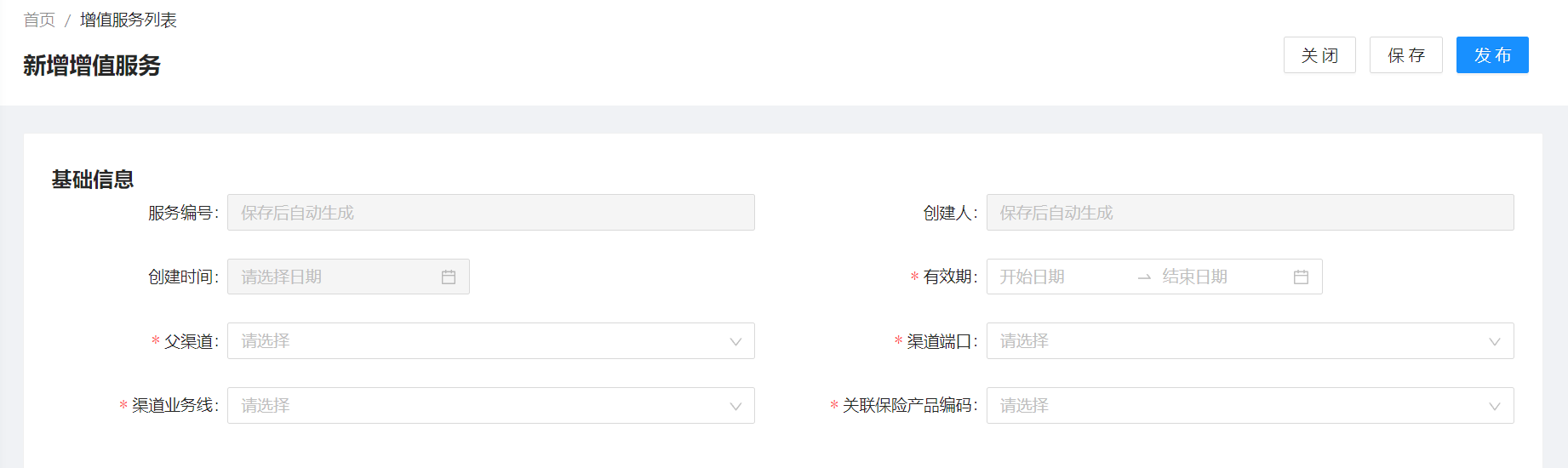The height and width of the screenshot is (468, 1568).
Task: Click the 关闭 button
Action: pyautogui.click(x=1319, y=55)
